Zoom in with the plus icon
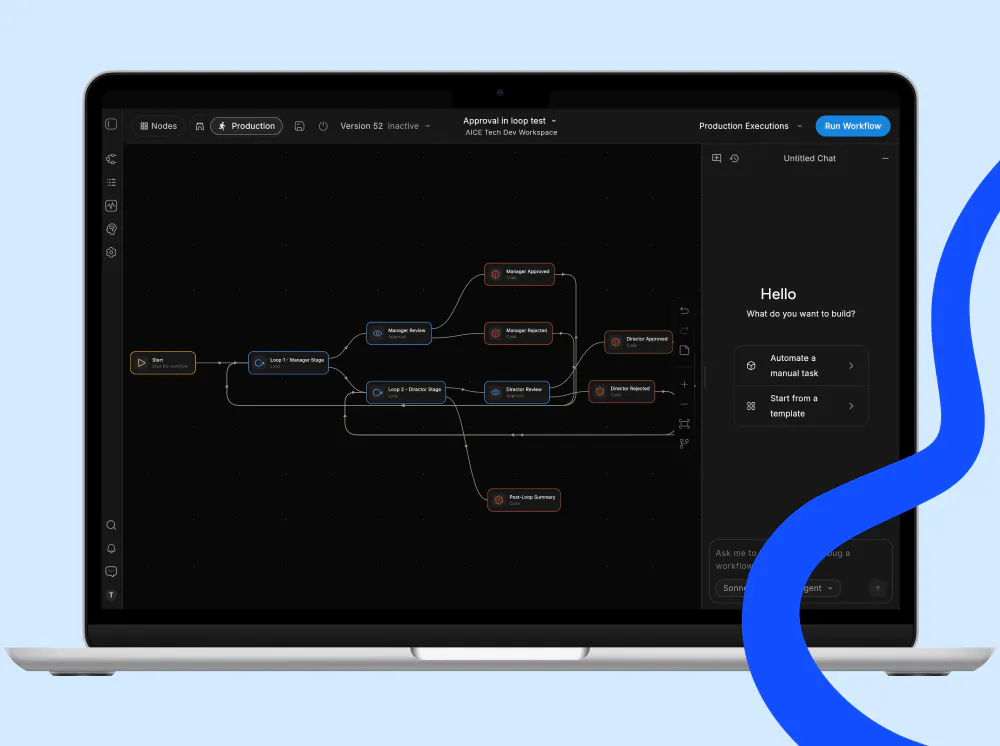This screenshot has width=1000, height=746. (x=684, y=384)
